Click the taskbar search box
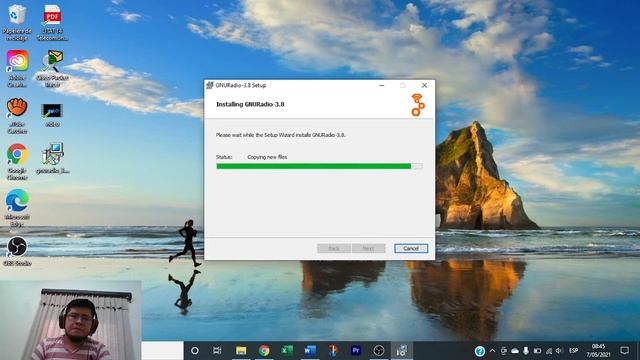Image resolution: width=640 pixels, height=360 pixels. pyautogui.click(x=162, y=351)
